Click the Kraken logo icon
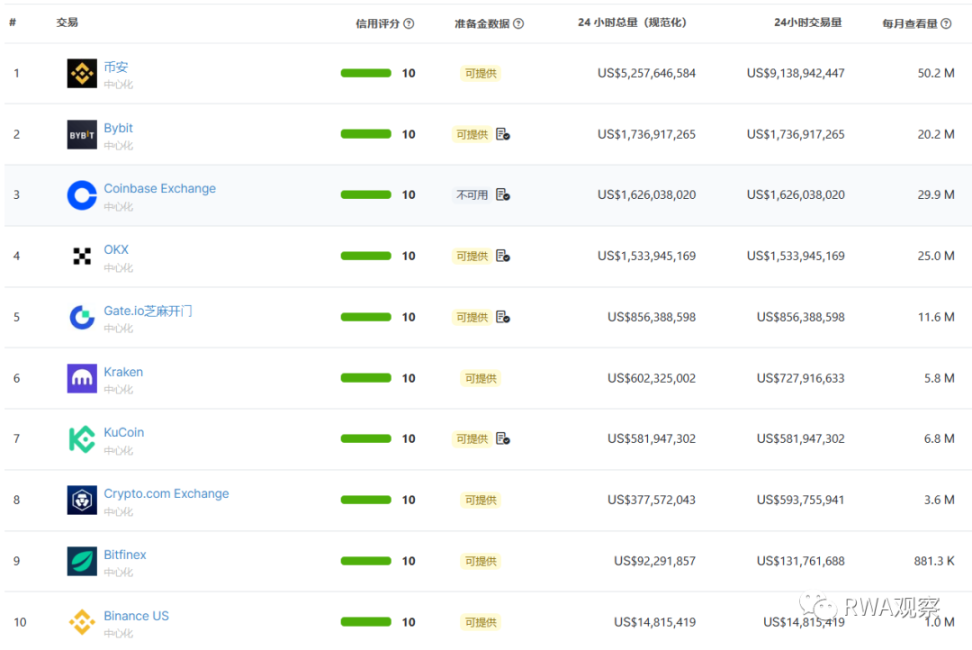 tap(82, 378)
